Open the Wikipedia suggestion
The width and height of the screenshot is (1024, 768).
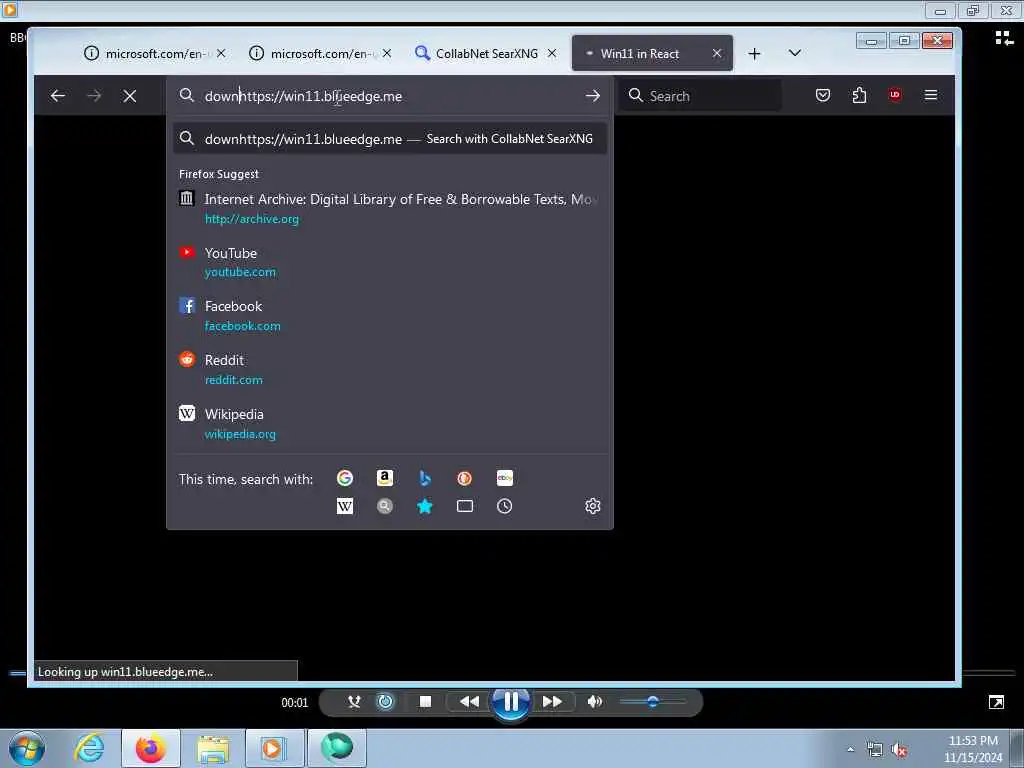390,423
